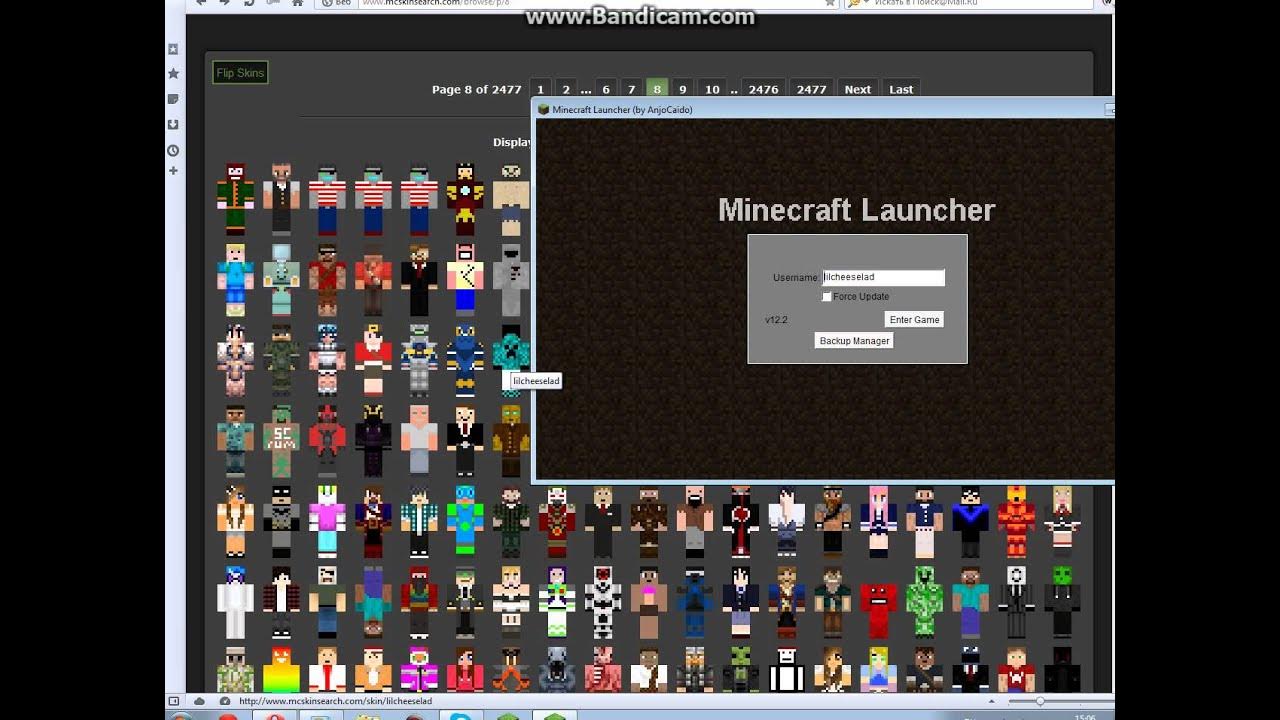Viewport: 1280px width, 720px height.
Task: Click the large 'Minecraft Launcher' heading
Action: pos(857,210)
